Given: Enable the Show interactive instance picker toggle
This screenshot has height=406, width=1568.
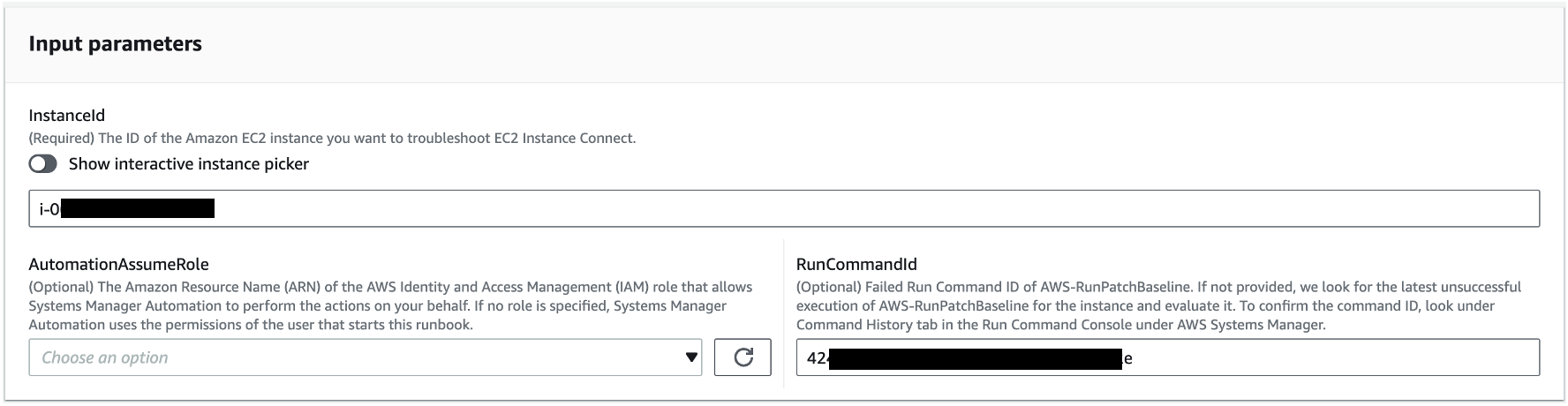Looking at the screenshot, I should 42,164.
